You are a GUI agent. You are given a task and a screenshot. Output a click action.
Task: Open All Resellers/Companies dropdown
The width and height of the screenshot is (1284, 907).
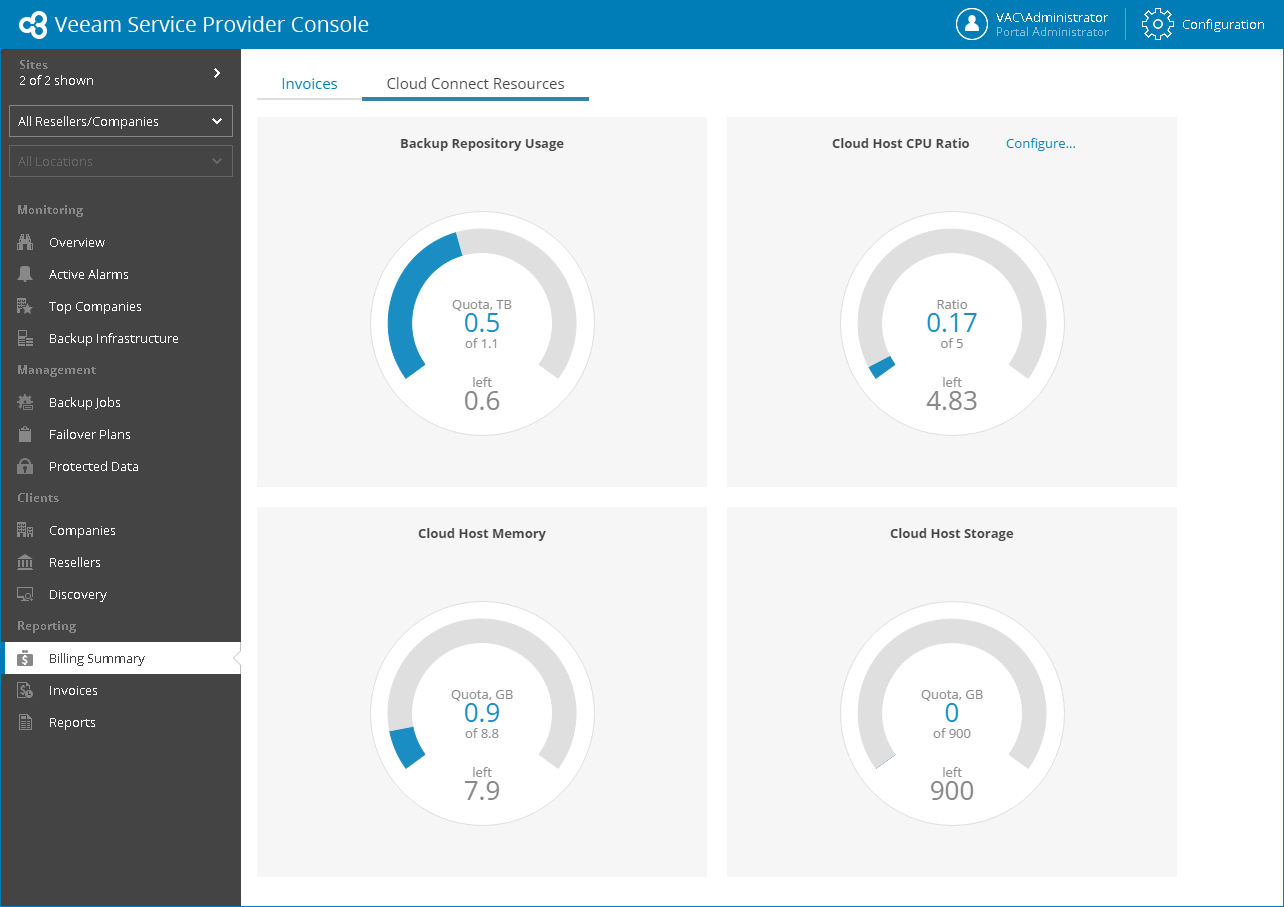[121, 121]
